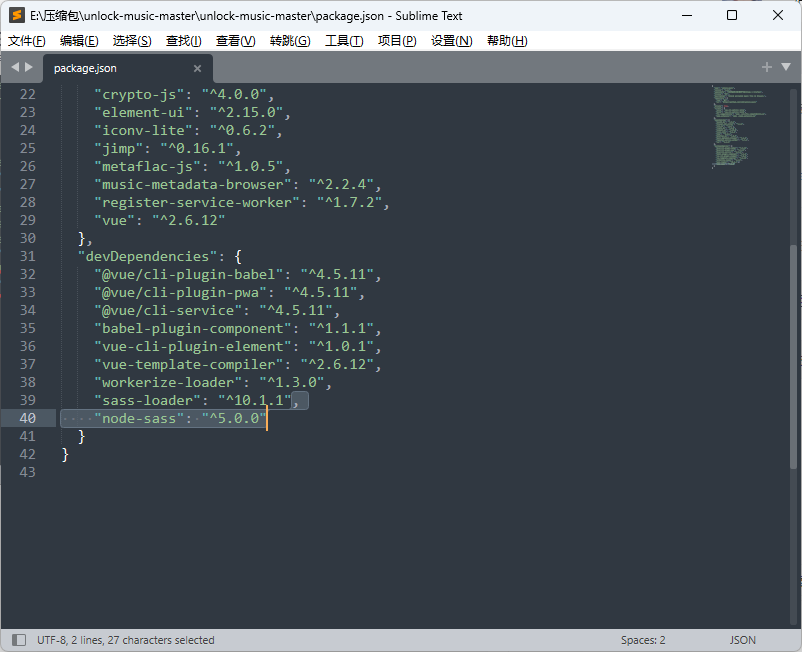This screenshot has height=652, width=802.
Task: Place cursor on "iconv-lite" key
Action: coord(143,130)
